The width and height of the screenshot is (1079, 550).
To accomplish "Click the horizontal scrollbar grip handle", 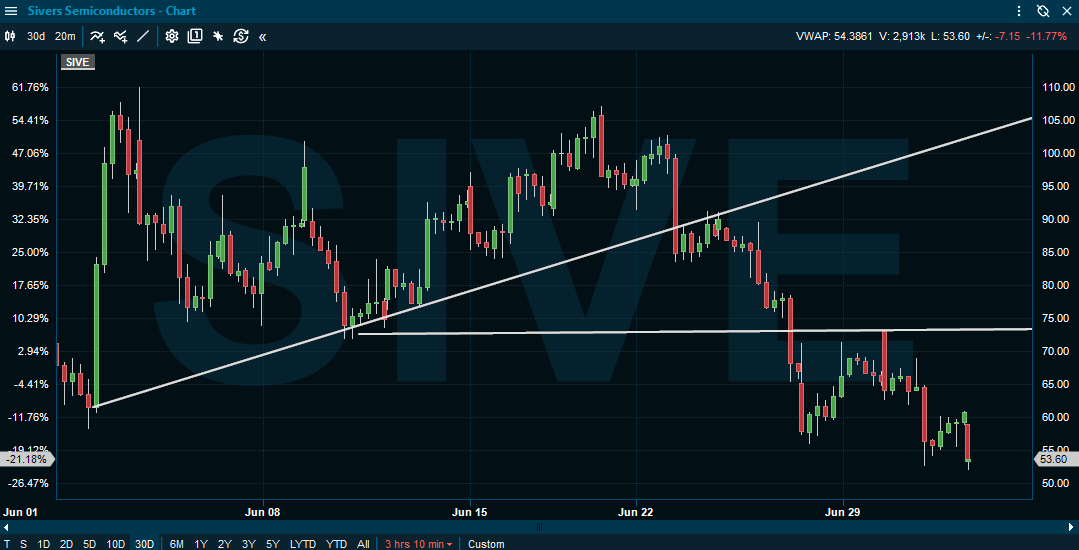I will [540, 527].
